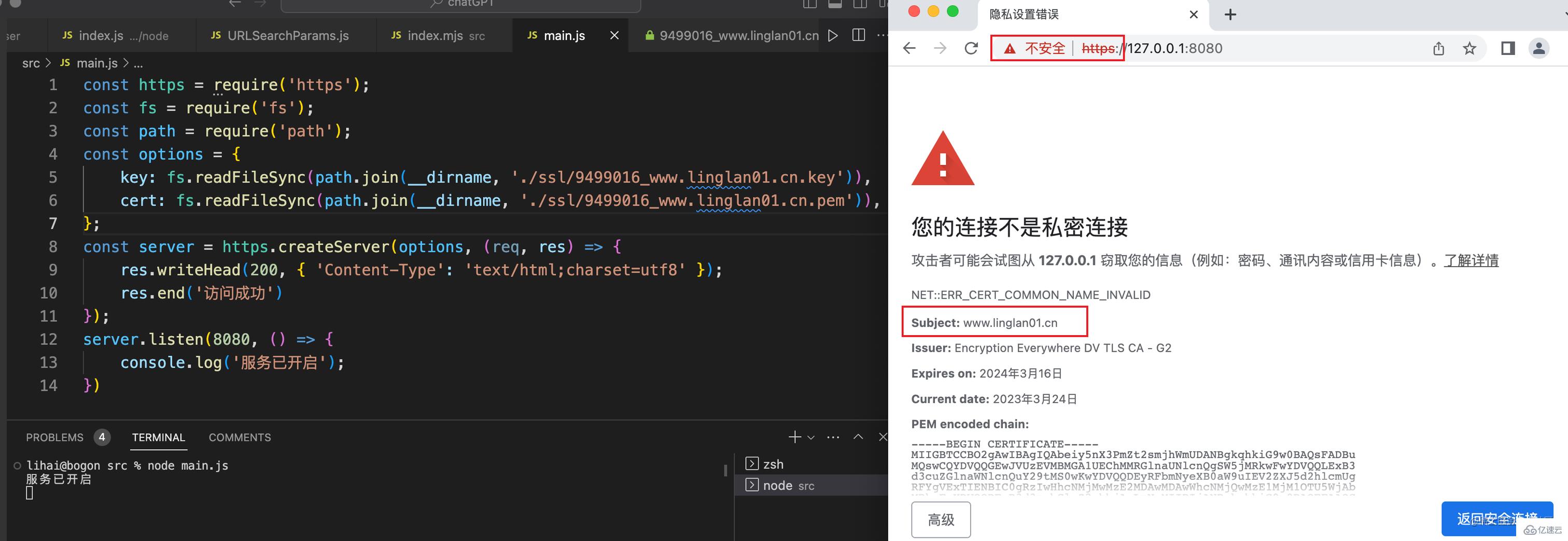Go forward in Chrome browser
The image size is (1568, 541).
point(941,48)
